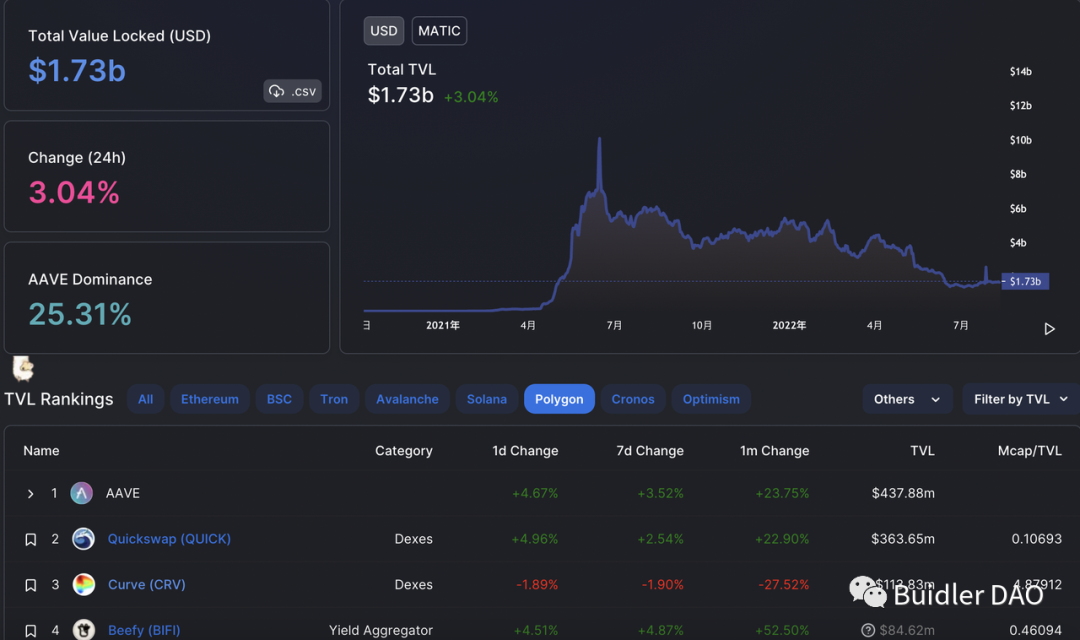1080x640 pixels.
Task: Open the Beefy (BIFI) protocol link
Action: 144,630
